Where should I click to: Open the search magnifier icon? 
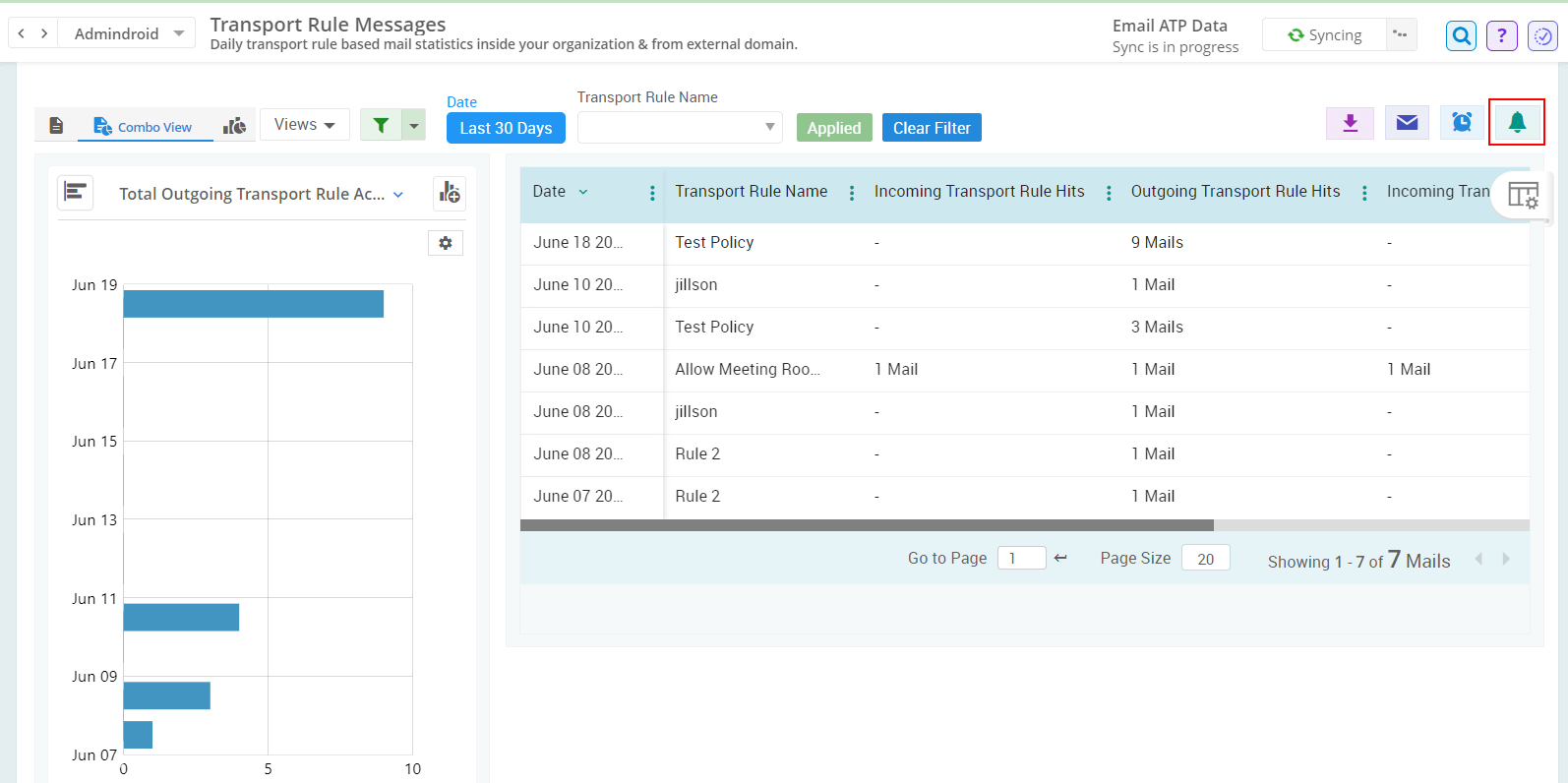[1461, 36]
